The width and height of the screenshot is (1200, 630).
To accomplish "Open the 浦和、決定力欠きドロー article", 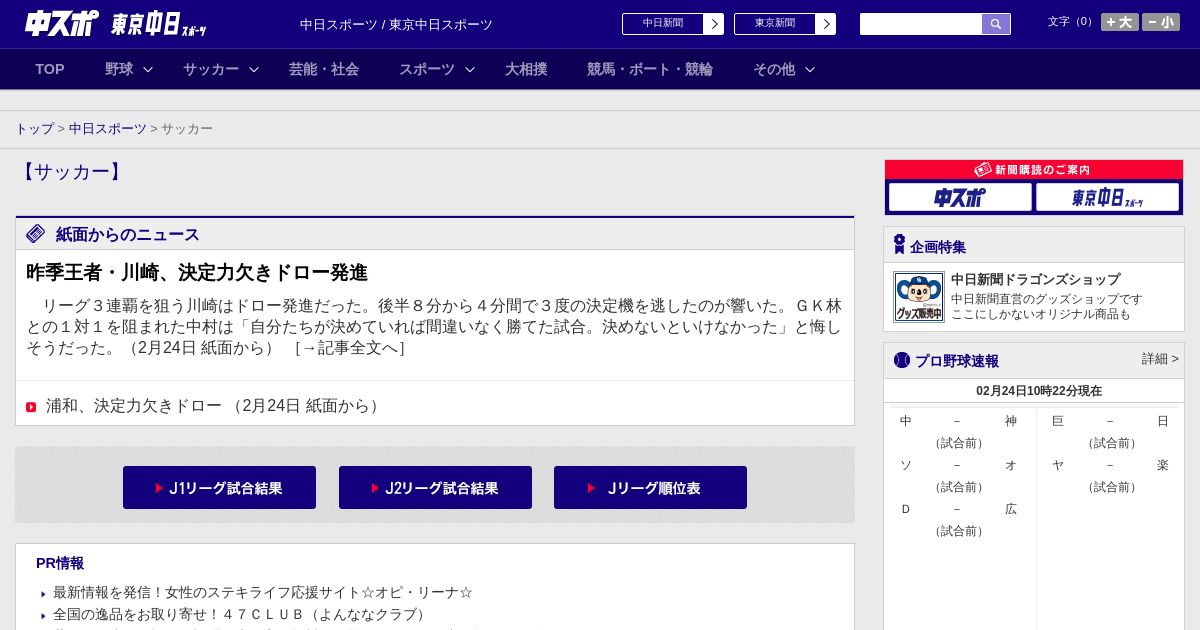I will click(x=133, y=406).
